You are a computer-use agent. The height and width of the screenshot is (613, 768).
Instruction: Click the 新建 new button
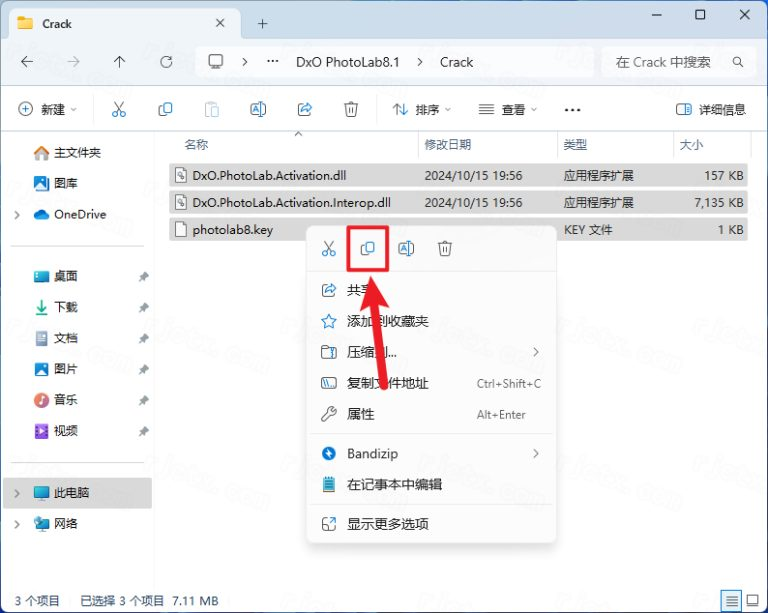point(47,109)
